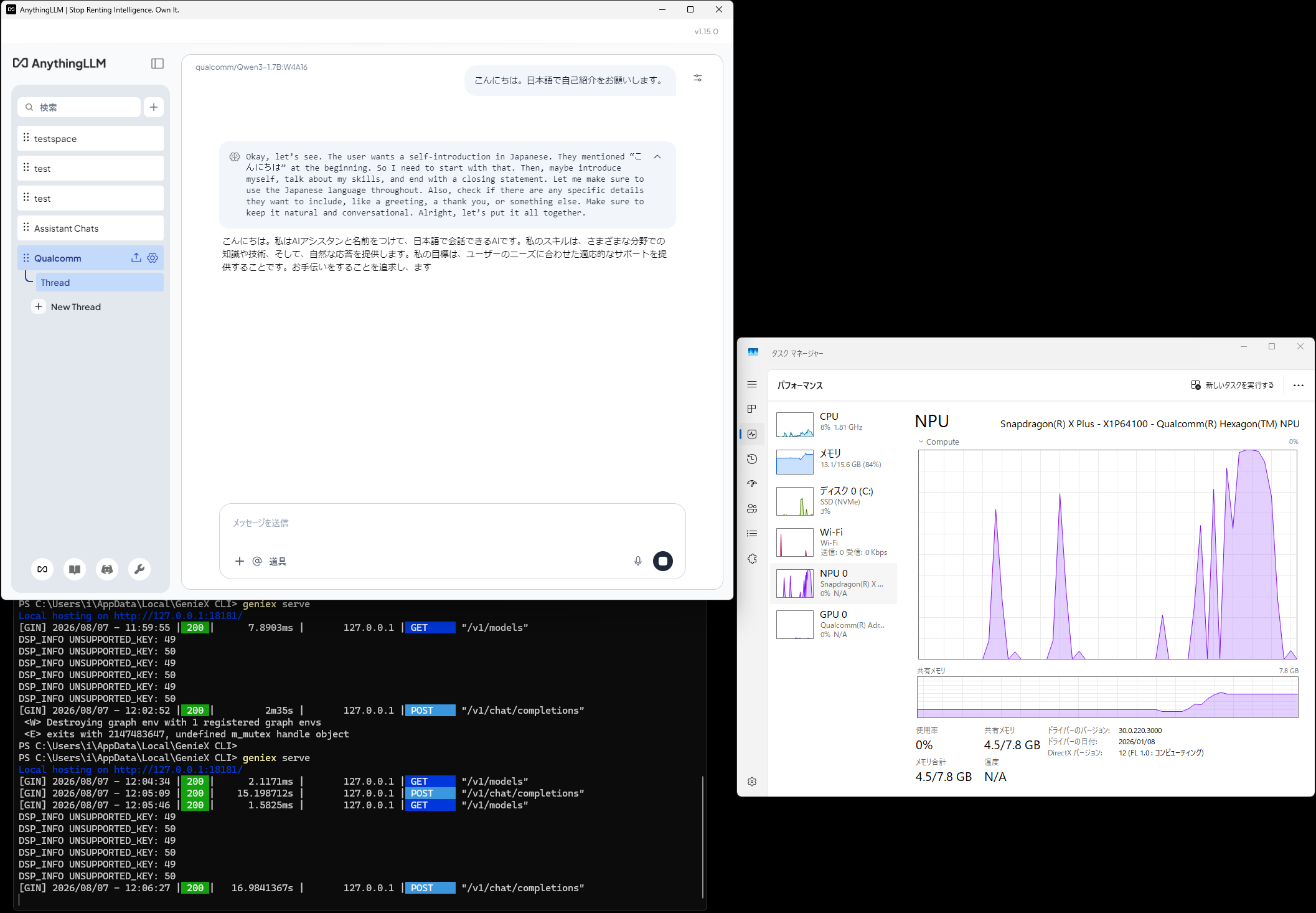Click the AnythingLLM logo in the sidebar header

60,64
